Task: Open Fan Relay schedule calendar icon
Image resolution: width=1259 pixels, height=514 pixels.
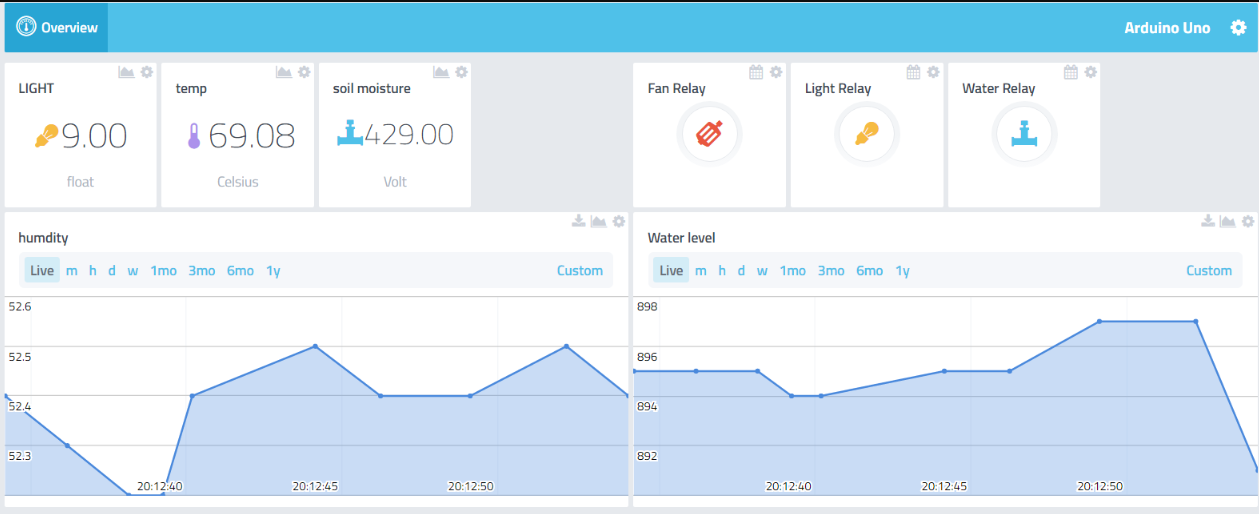Action: click(x=756, y=72)
